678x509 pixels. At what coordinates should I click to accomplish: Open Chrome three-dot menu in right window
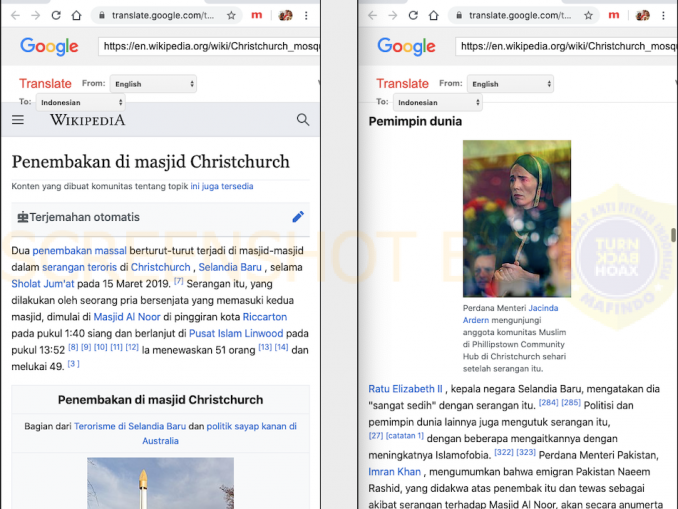pos(663,16)
